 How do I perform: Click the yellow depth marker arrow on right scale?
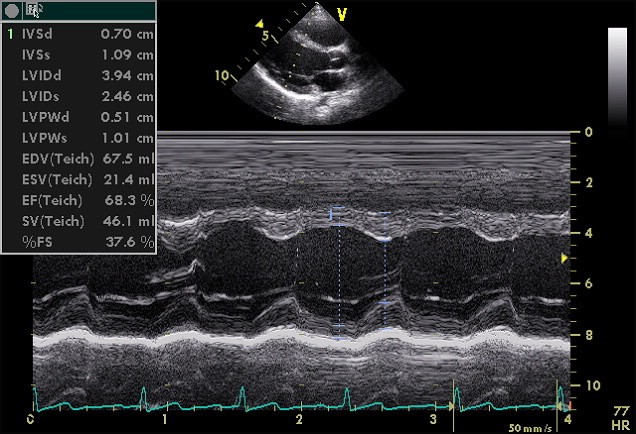click(566, 259)
